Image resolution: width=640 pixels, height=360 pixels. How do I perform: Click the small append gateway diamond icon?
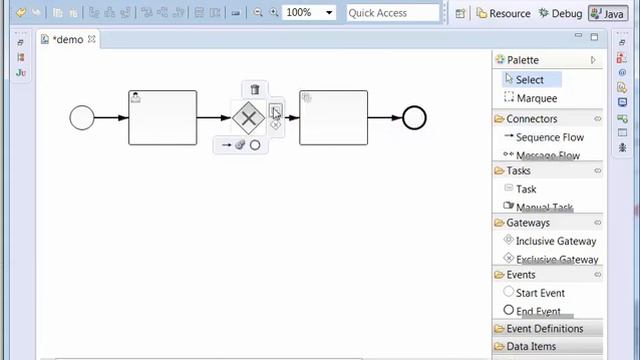pyautogui.click(x=276, y=125)
